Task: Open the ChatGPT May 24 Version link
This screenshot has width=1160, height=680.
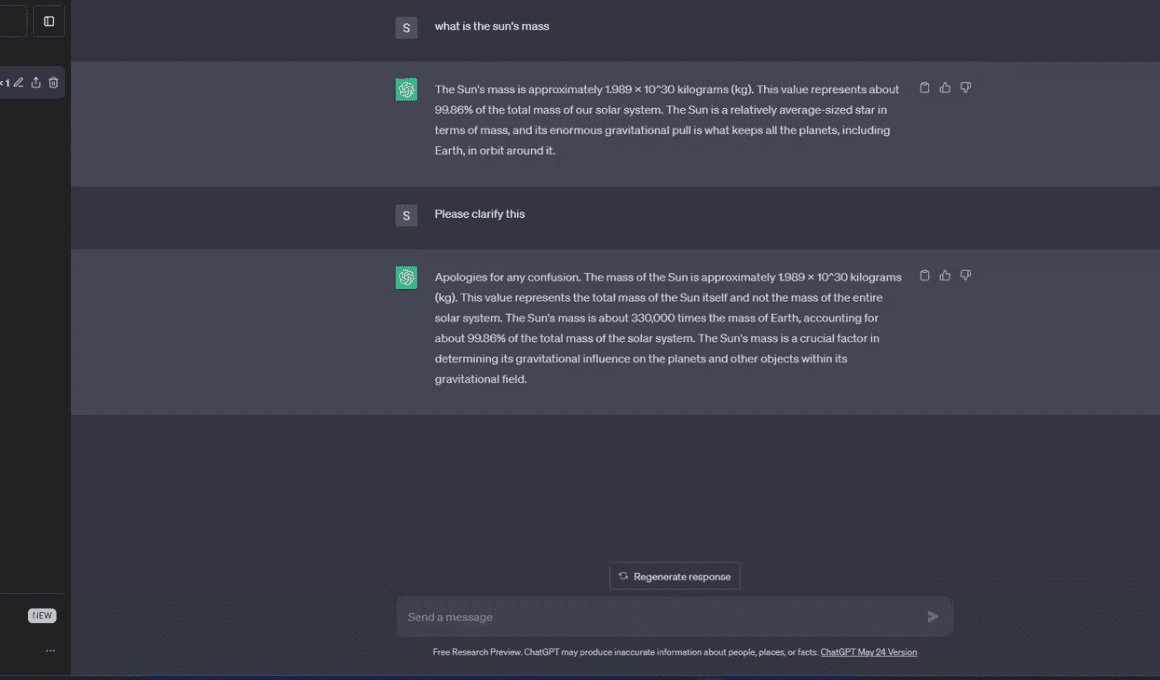Action: pos(869,652)
